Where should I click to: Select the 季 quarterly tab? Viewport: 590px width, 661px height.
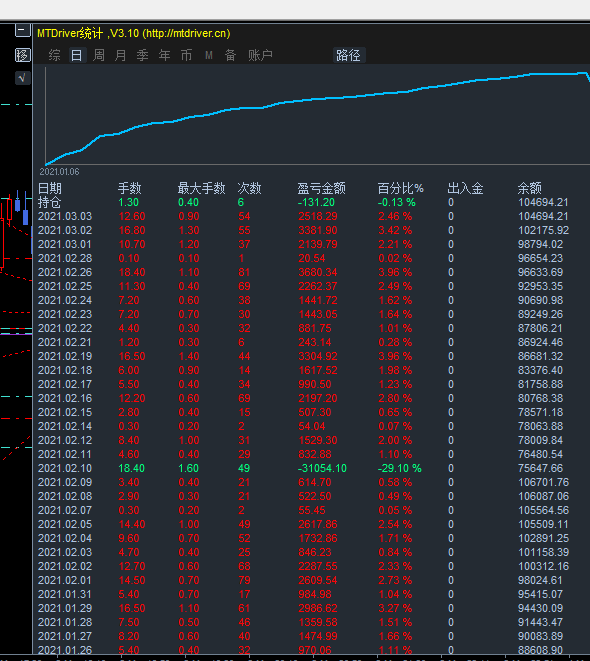[142, 55]
